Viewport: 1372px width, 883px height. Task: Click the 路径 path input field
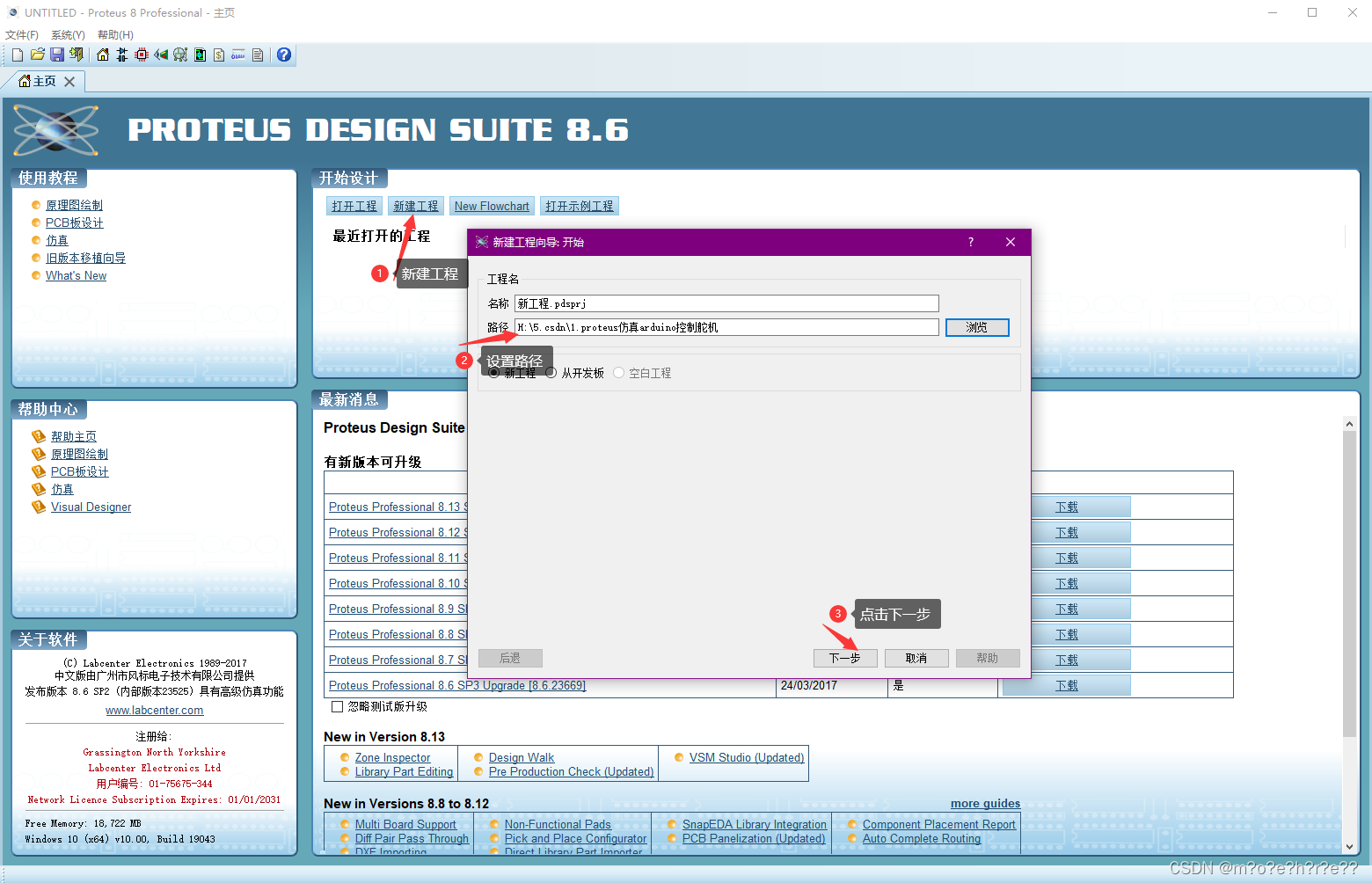726,327
